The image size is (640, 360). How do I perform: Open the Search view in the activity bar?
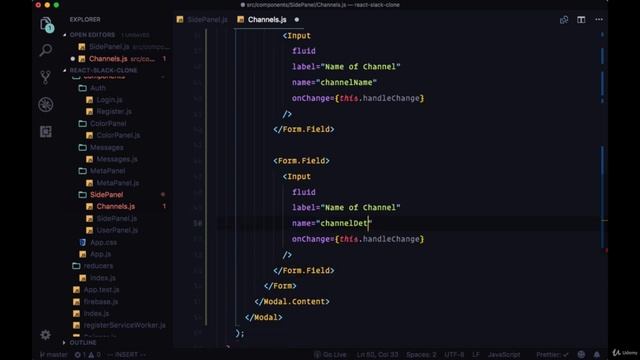(46, 50)
